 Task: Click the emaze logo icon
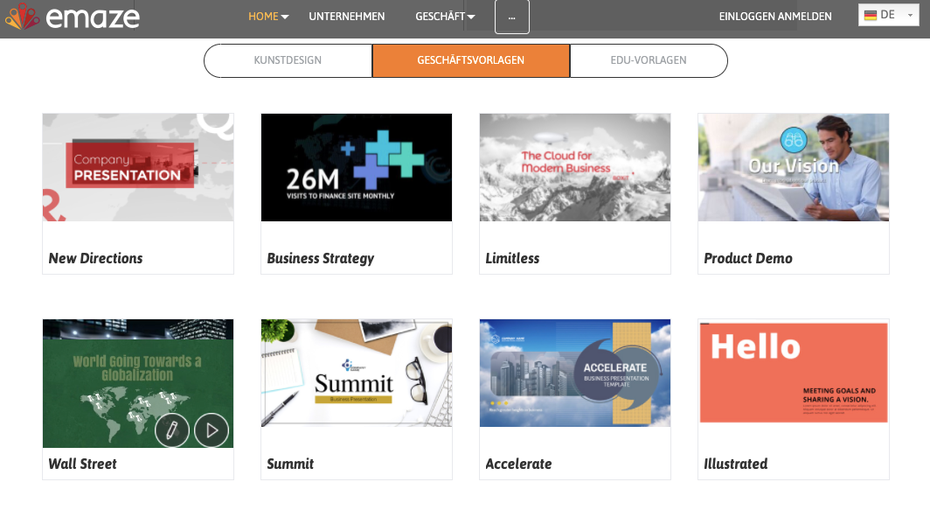click(22, 17)
